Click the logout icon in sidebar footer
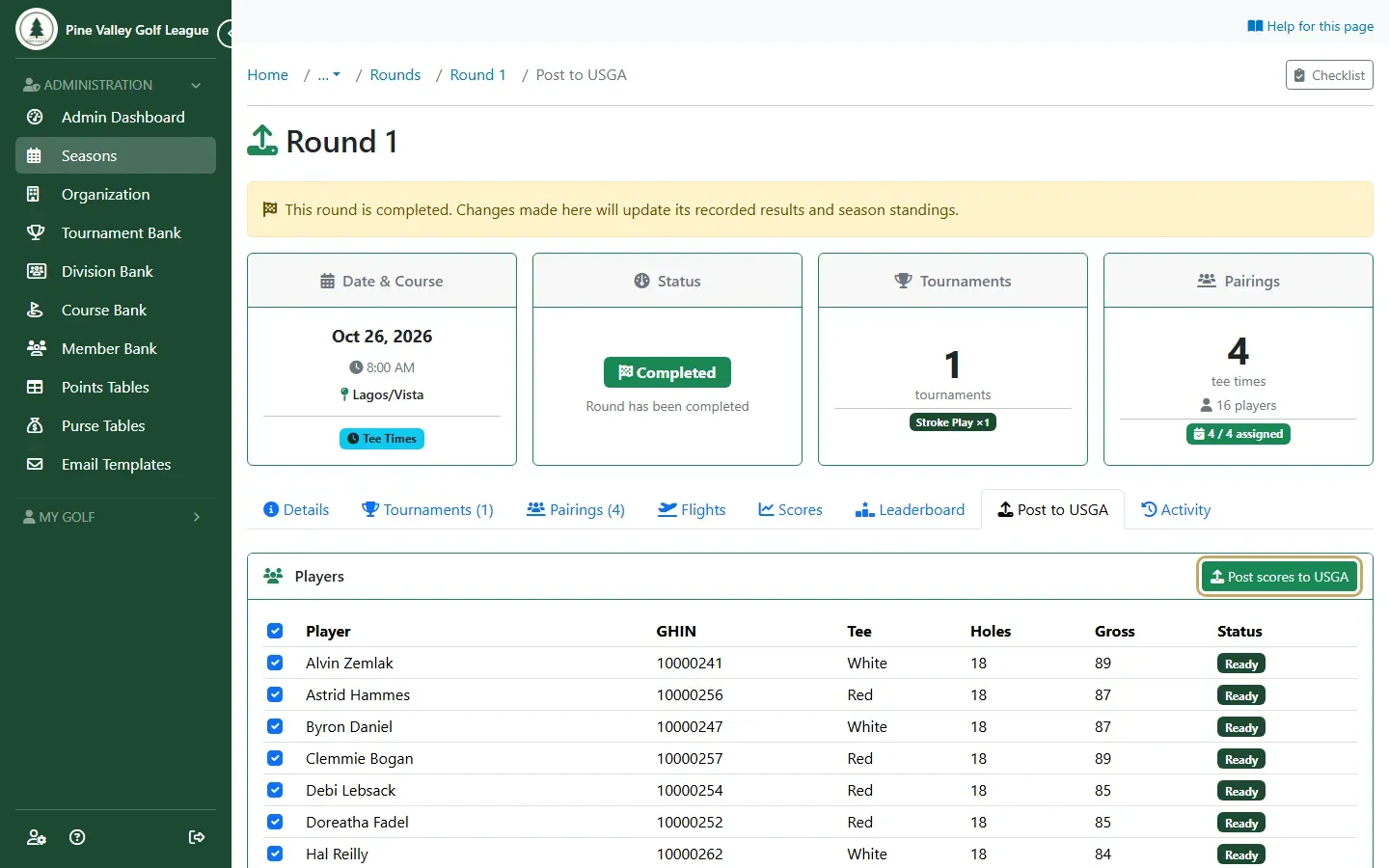This screenshot has width=1389, height=868. tap(197, 837)
